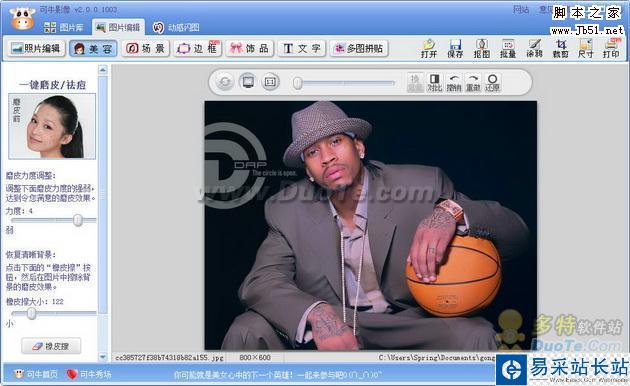Click the 裁剪 crop icon
Image resolution: width=630 pixels, height=386 pixels.
pos(560,48)
